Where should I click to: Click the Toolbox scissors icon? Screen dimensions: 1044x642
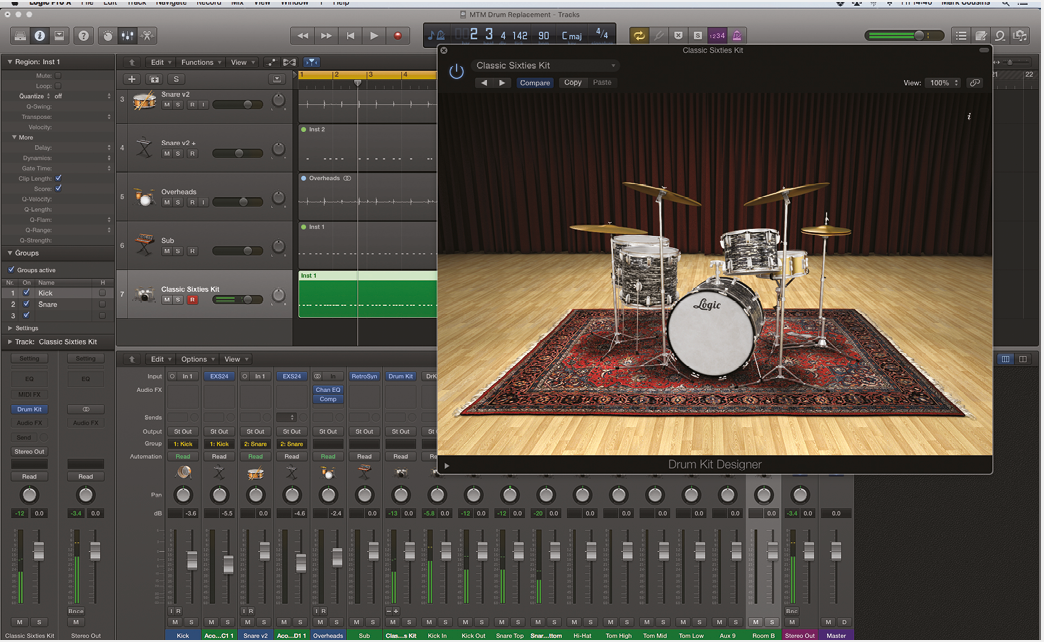click(147, 36)
